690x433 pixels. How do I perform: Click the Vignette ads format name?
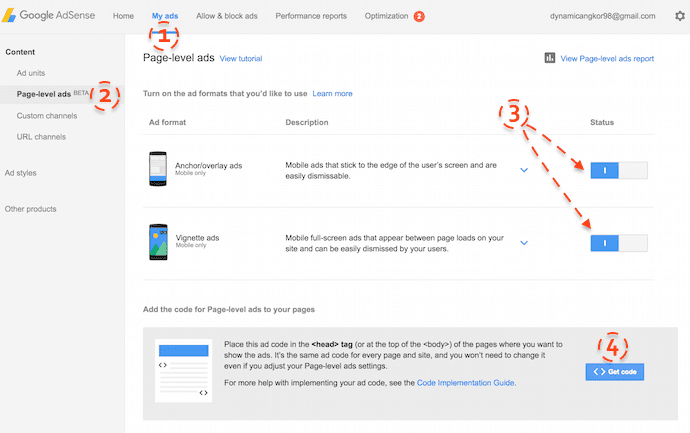pos(197,238)
